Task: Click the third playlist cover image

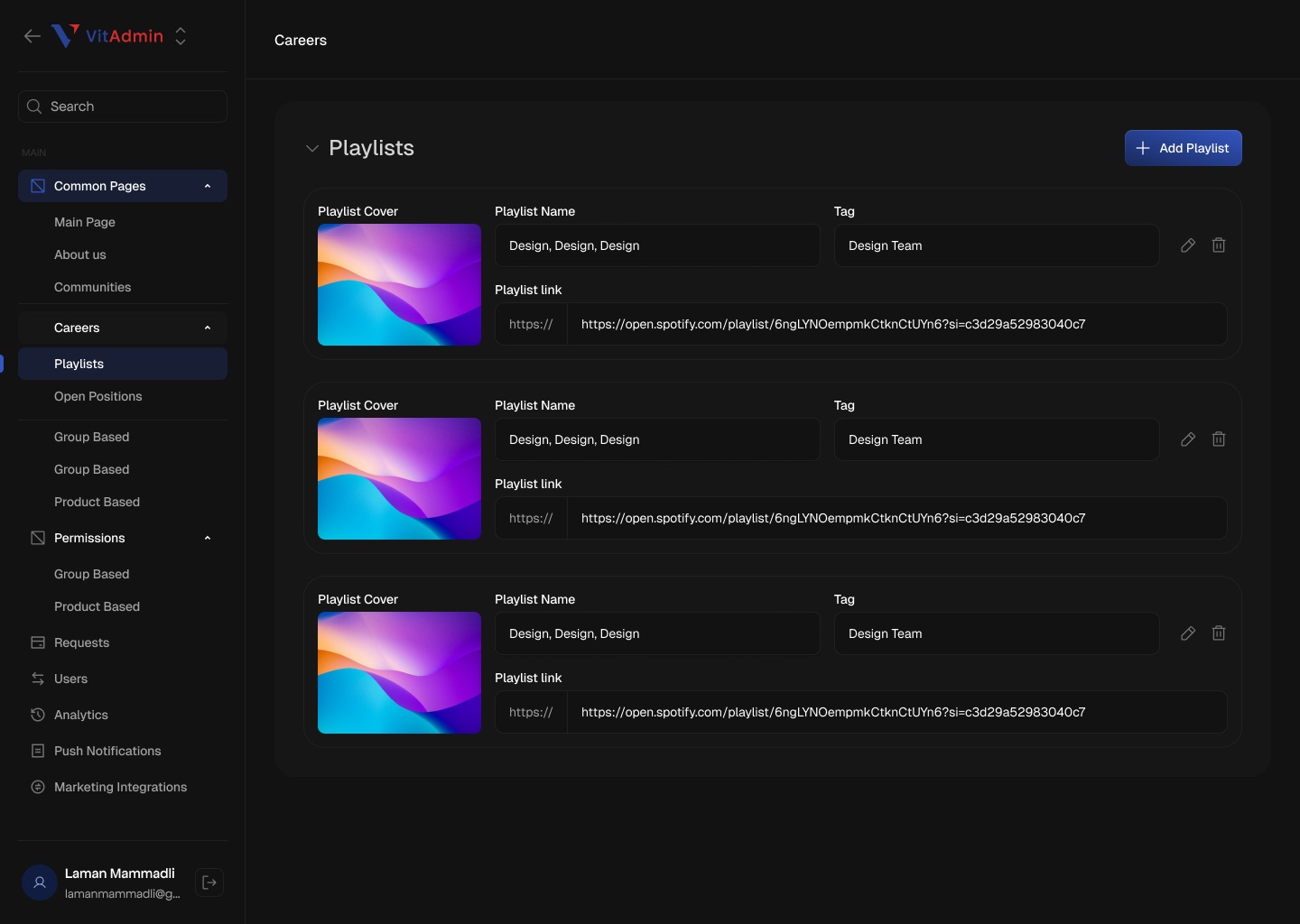Action: coord(399,672)
